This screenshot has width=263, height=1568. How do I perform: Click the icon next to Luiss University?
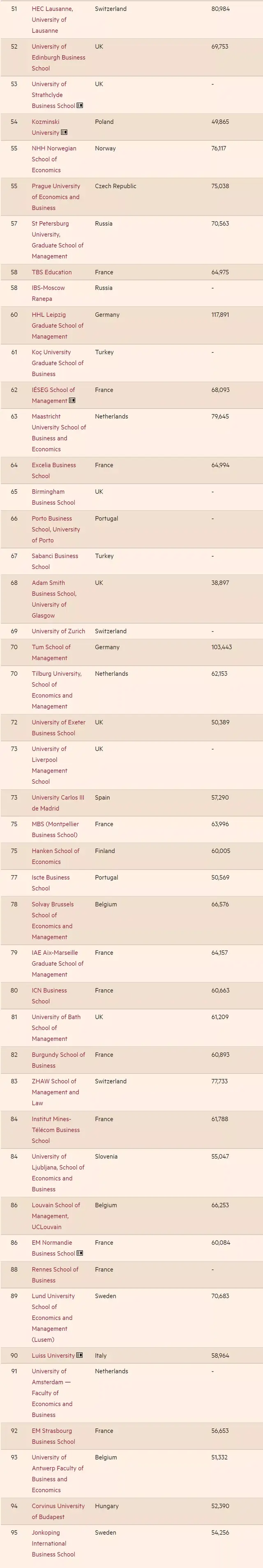[x=80, y=1355]
